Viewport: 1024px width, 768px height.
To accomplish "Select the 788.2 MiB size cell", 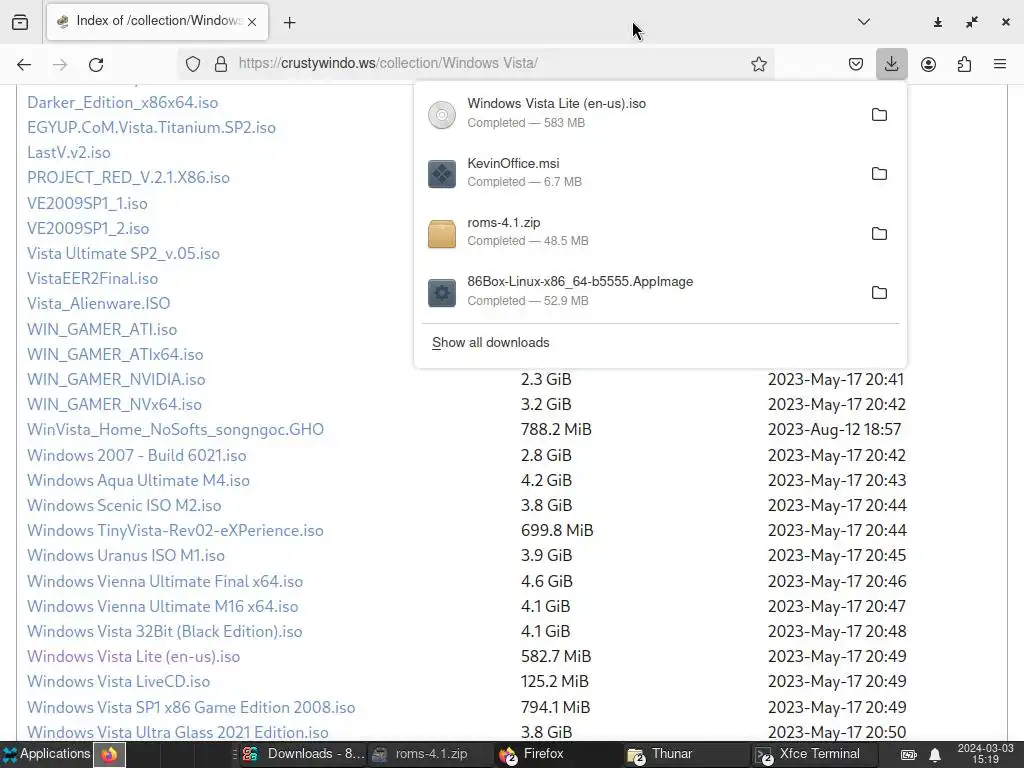I will tap(556, 430).
